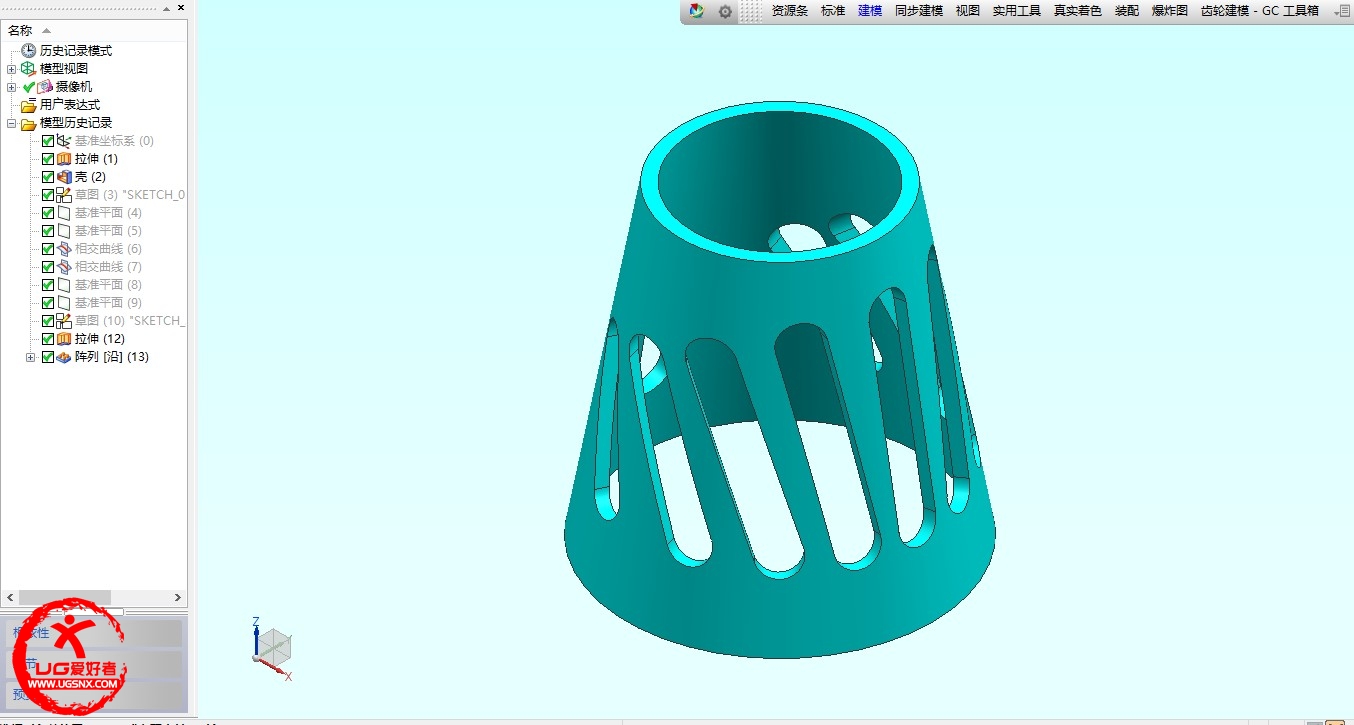
Task: Click the 相交曲线 (6) curve icon
Action: [64, 249]
